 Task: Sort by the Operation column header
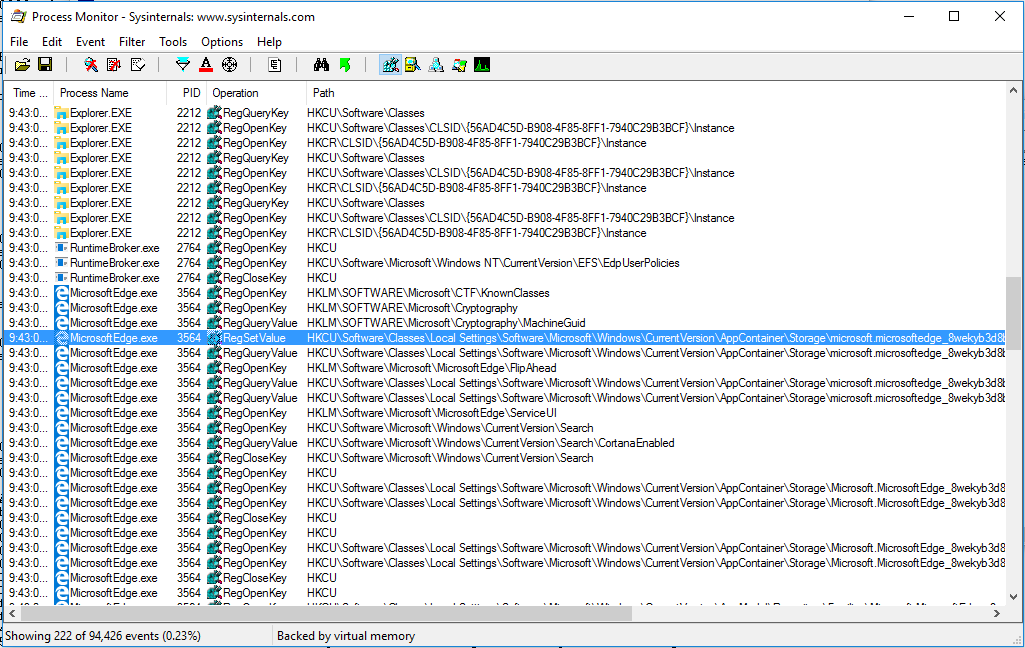(x=257, y=93)
